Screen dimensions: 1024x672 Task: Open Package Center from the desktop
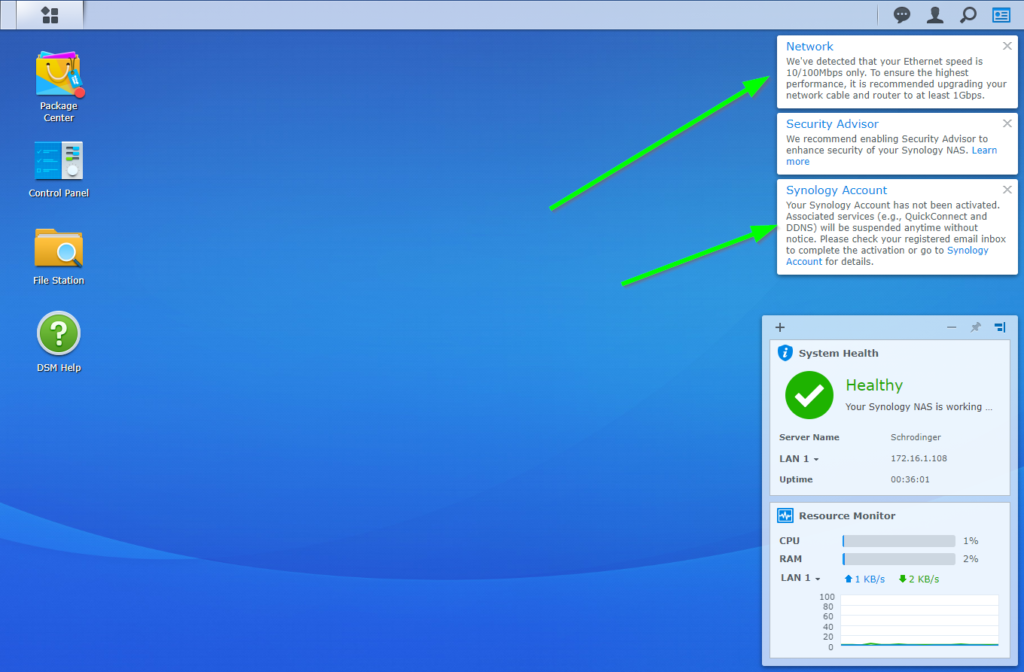(x=59, y=86)
